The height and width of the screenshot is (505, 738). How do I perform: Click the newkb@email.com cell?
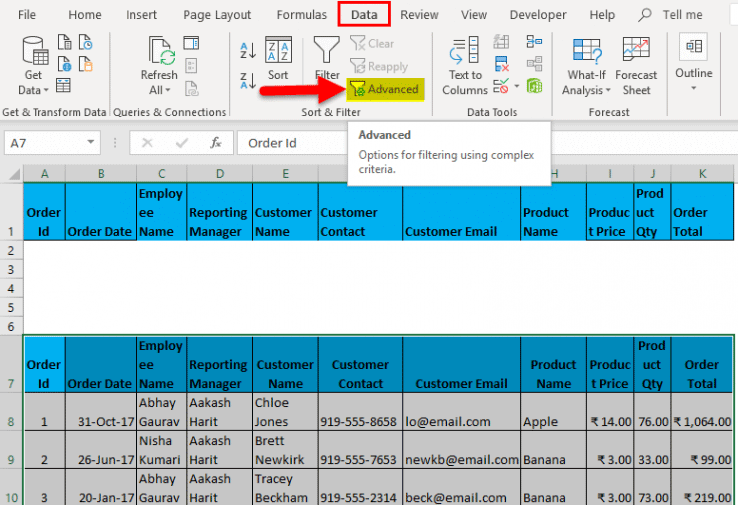click(461, 450)
